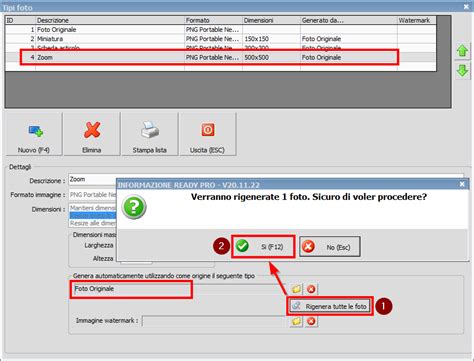Select Mantieni dimensioni option in Dimensioni list
The height and width of the screenshot is (361, 474).
92,208
